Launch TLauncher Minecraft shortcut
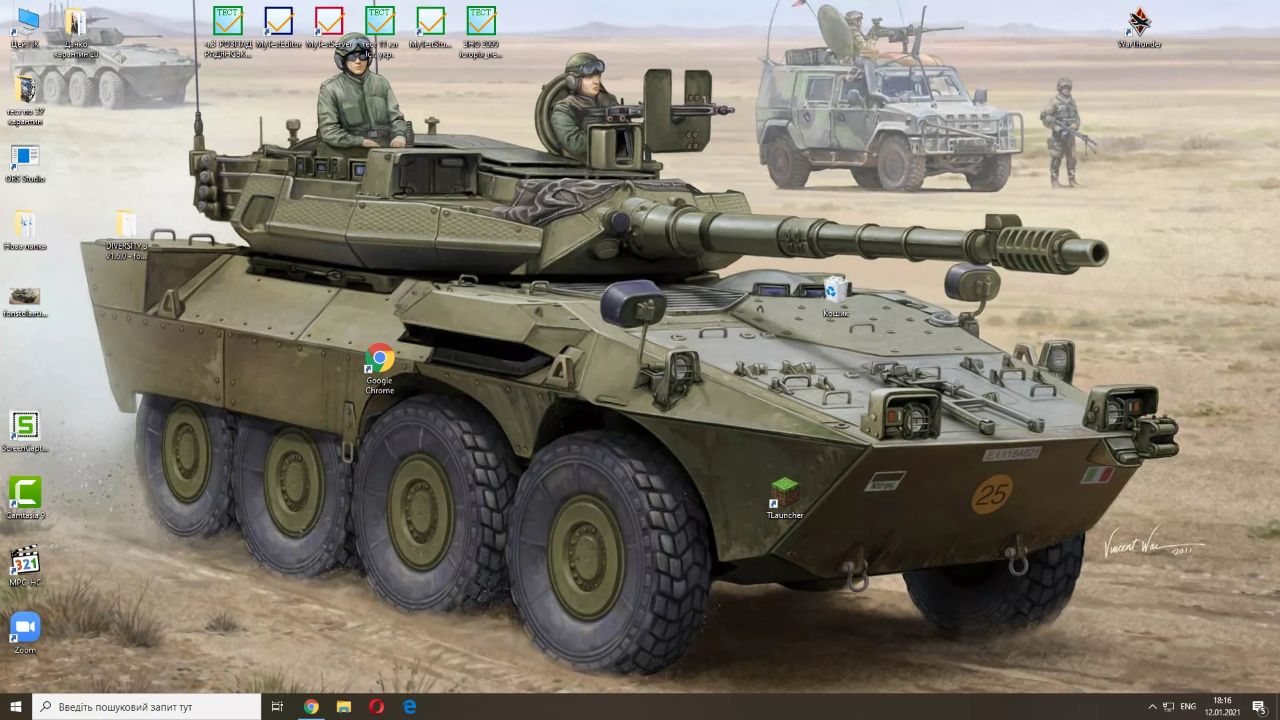The image size is (1280, 720). pos(785,498)
